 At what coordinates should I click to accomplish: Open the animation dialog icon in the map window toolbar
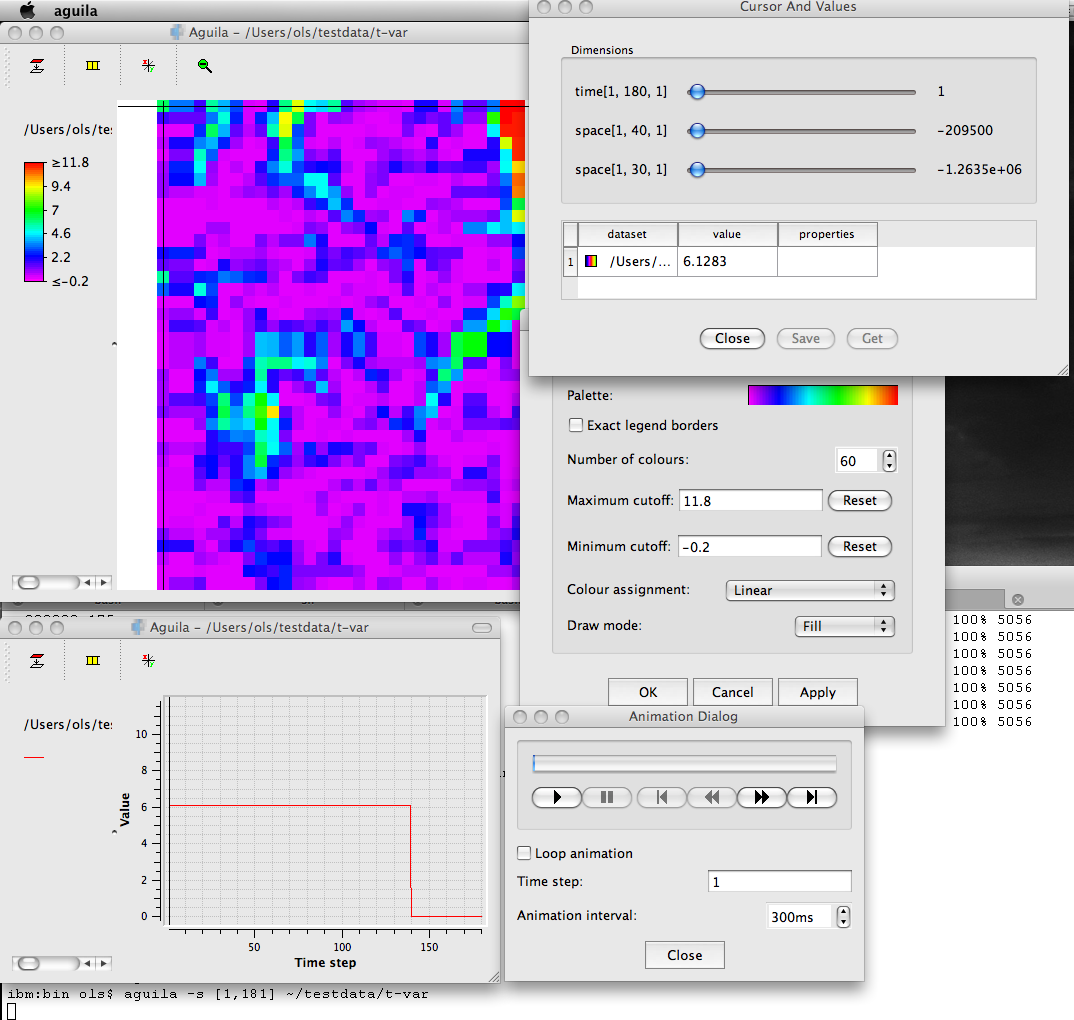tap(92, 66)
